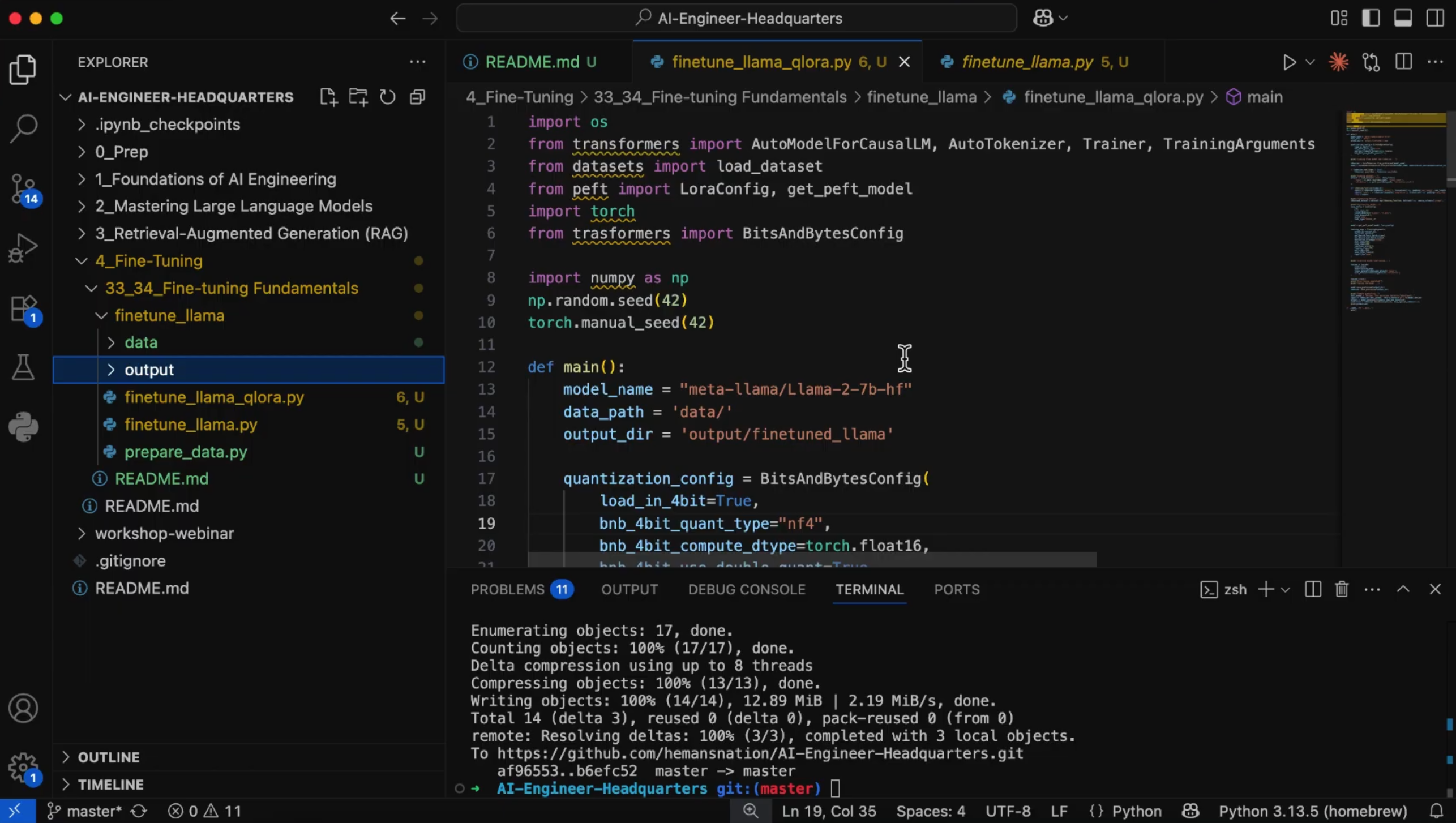The height and width of the screenshot is (823, 1456).
Task: Refresh the explorer file tree
Action: pyautogui.click(x=388, y=97)
